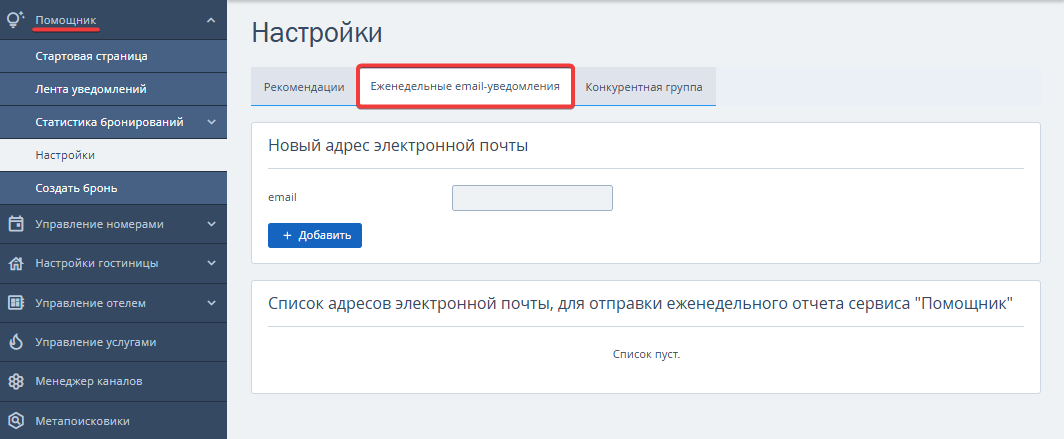Click the flame icon for Управление услугами
Screen dimensions: 1064x439
16,342
